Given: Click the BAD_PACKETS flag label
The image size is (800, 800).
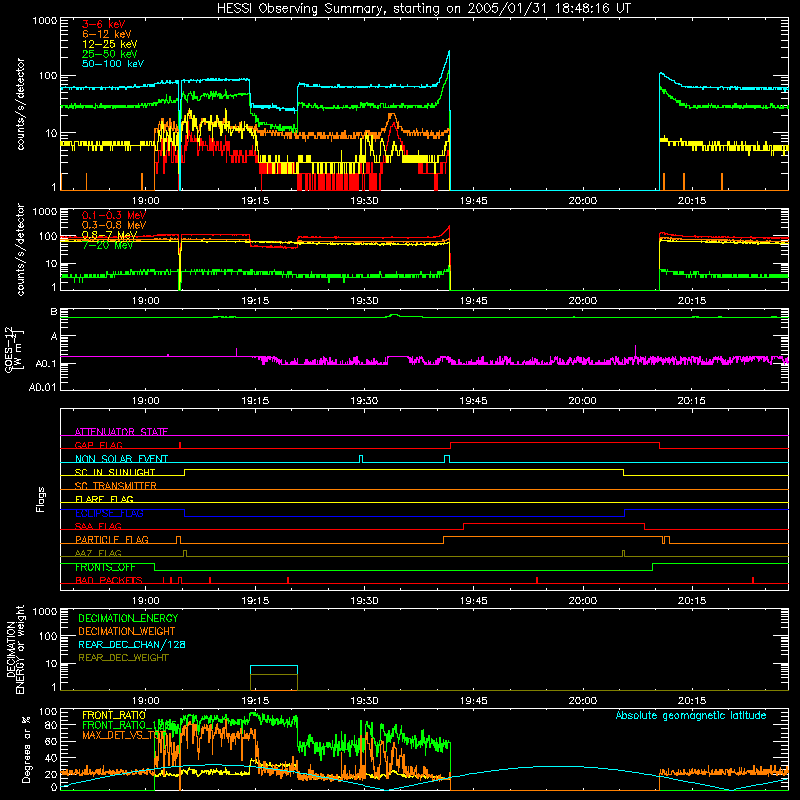Looking at the screenshot, I should pos(108,581).
